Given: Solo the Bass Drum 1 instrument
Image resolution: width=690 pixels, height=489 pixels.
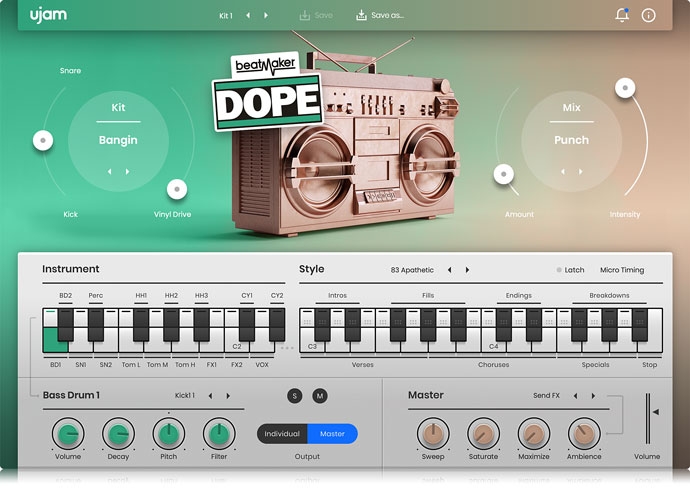Looking at the screenshot, I should [x=294, y=396].
